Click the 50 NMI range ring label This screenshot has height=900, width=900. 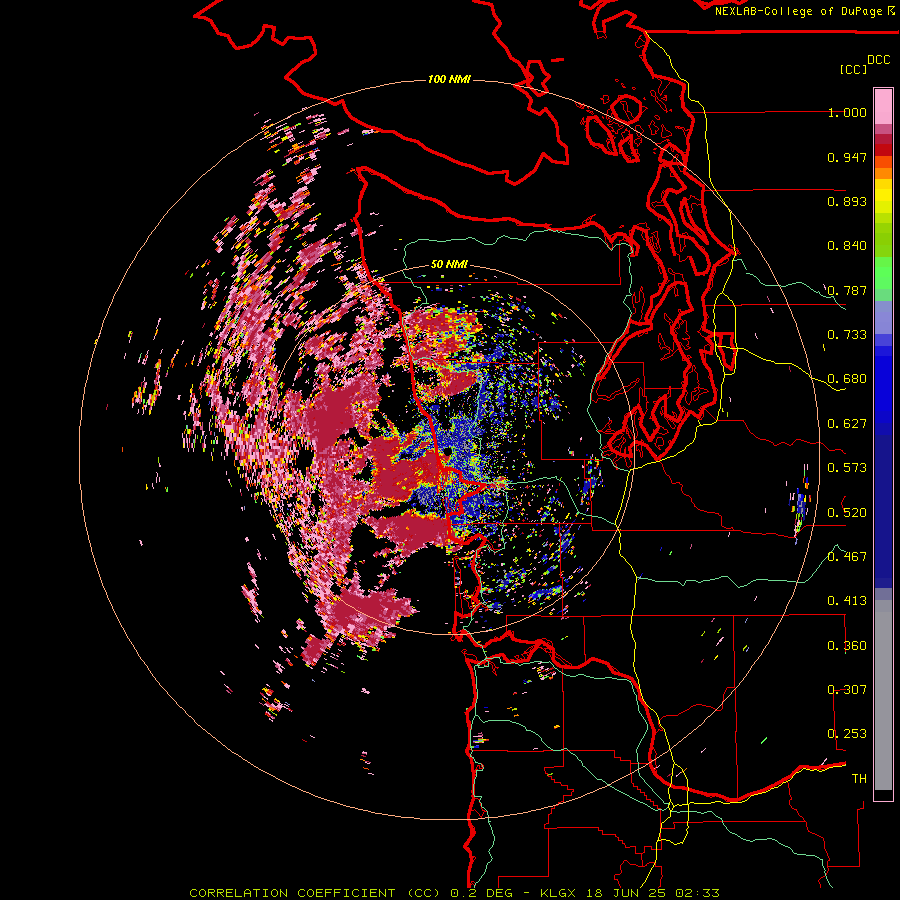[x=449, y=264]
